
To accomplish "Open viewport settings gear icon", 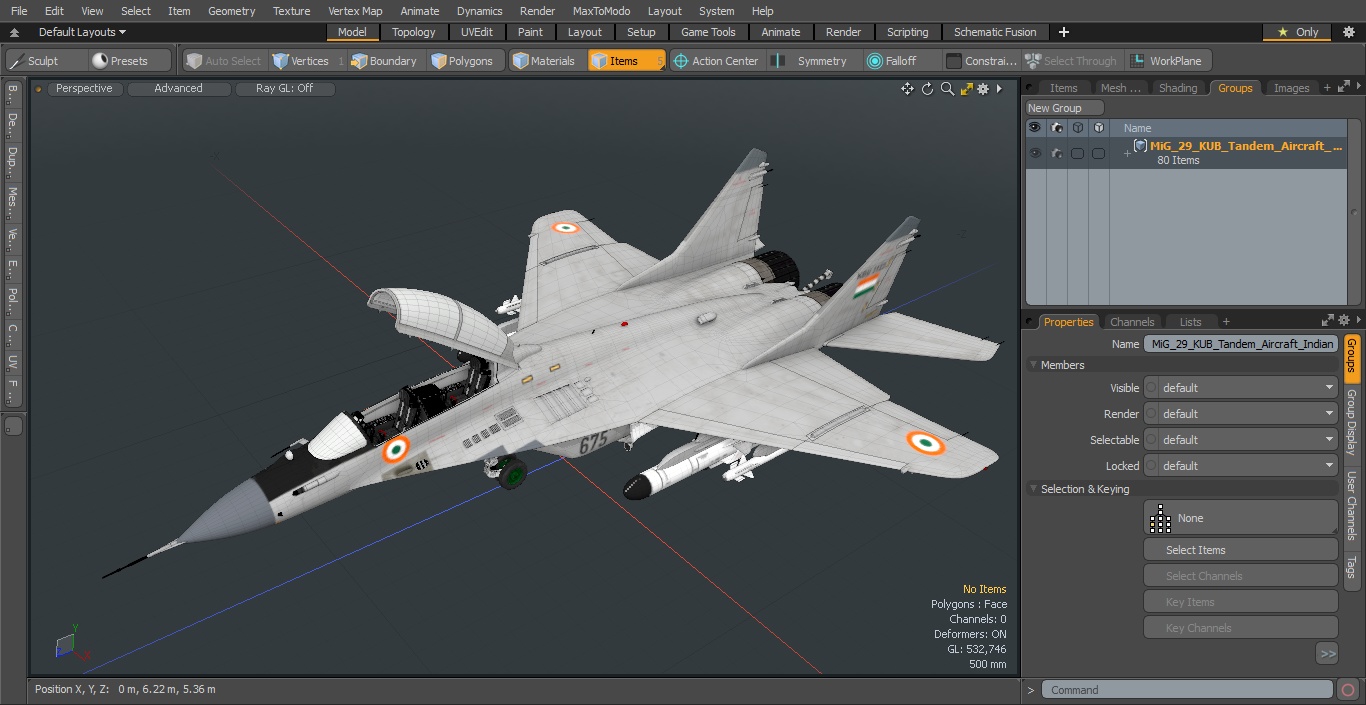I will [x=983, y=89].
